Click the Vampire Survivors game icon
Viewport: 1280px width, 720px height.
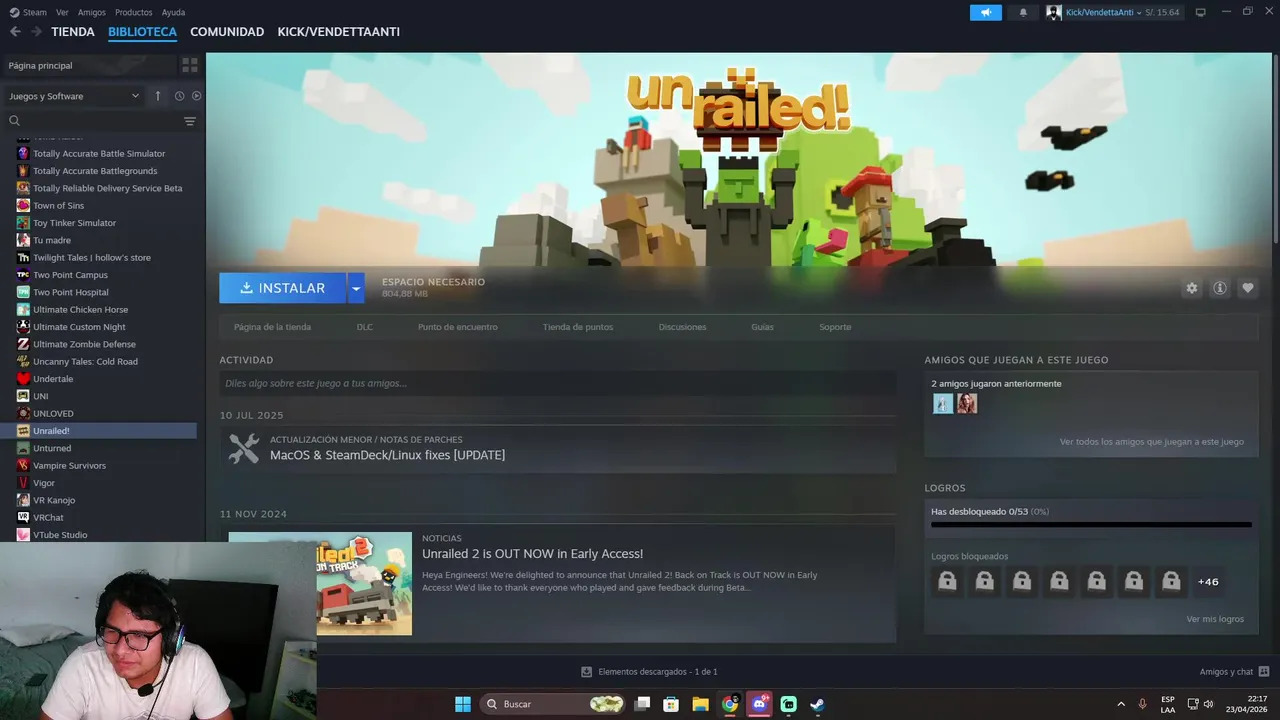pyautogui.click(x=23, y=465)
